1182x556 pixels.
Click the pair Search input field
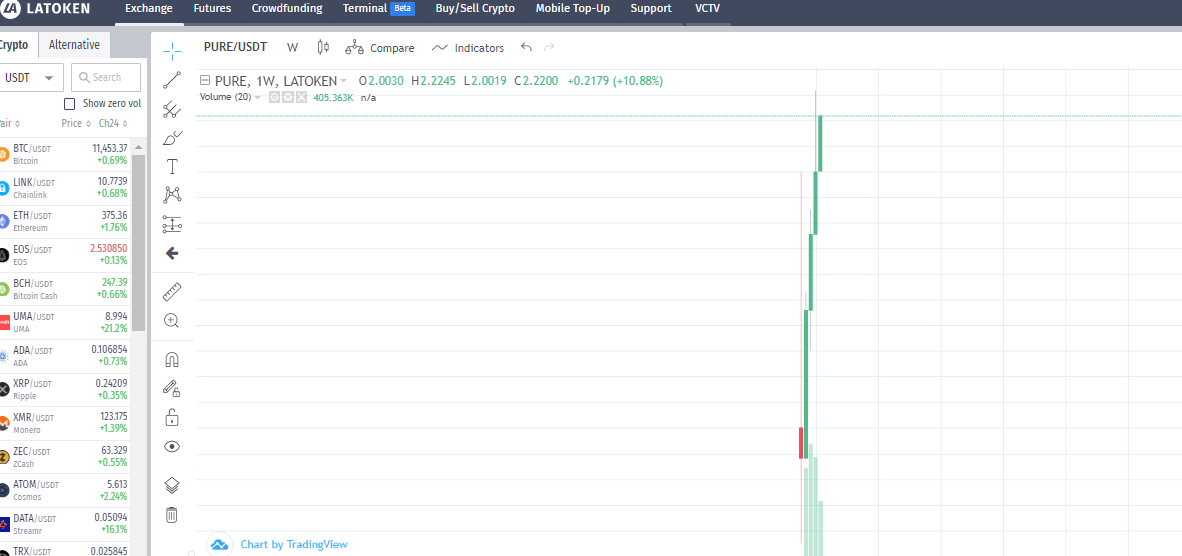pos(106,78)
